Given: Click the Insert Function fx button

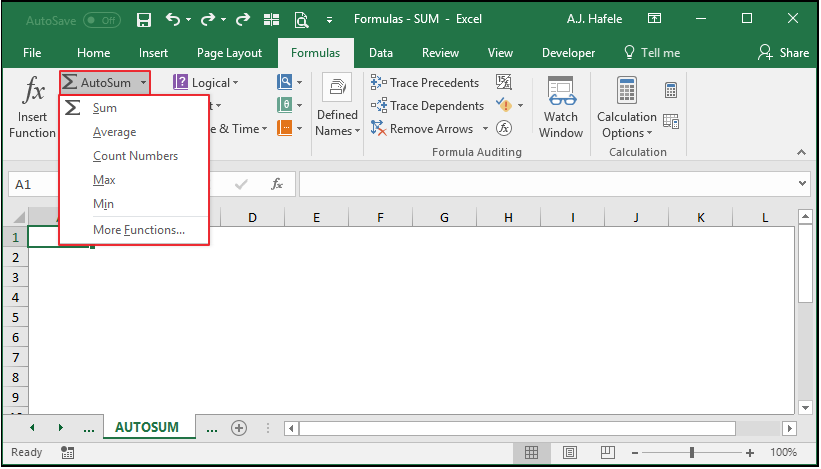Looking at the screenshot, I should (32, 107).
